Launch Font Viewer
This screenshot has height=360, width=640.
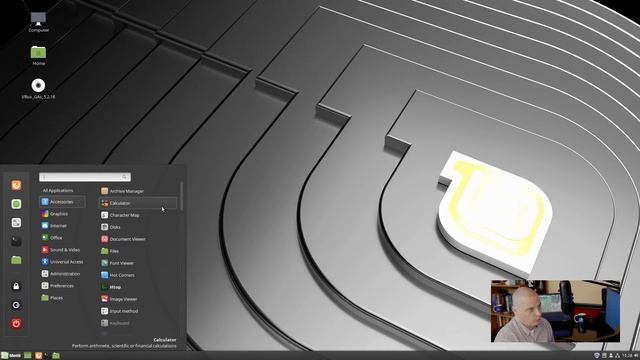pos(138,263)
